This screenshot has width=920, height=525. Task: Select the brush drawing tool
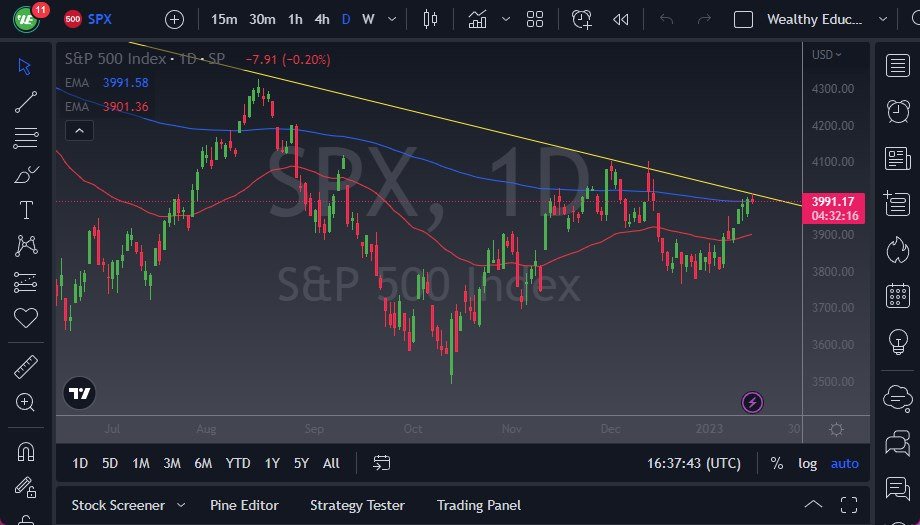point(26,174)
